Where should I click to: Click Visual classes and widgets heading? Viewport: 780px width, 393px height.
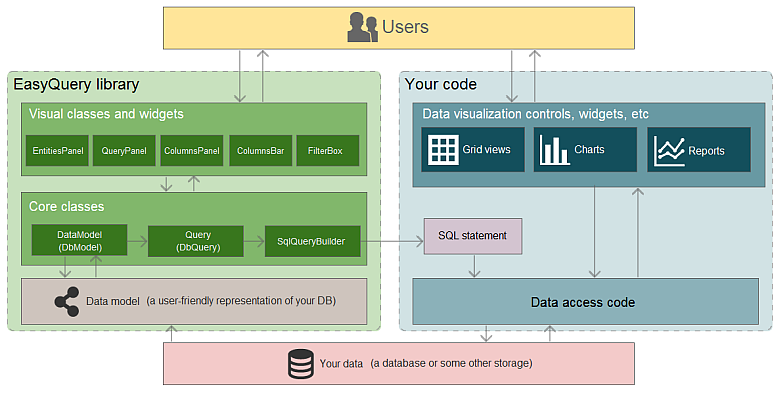(106, 114)
